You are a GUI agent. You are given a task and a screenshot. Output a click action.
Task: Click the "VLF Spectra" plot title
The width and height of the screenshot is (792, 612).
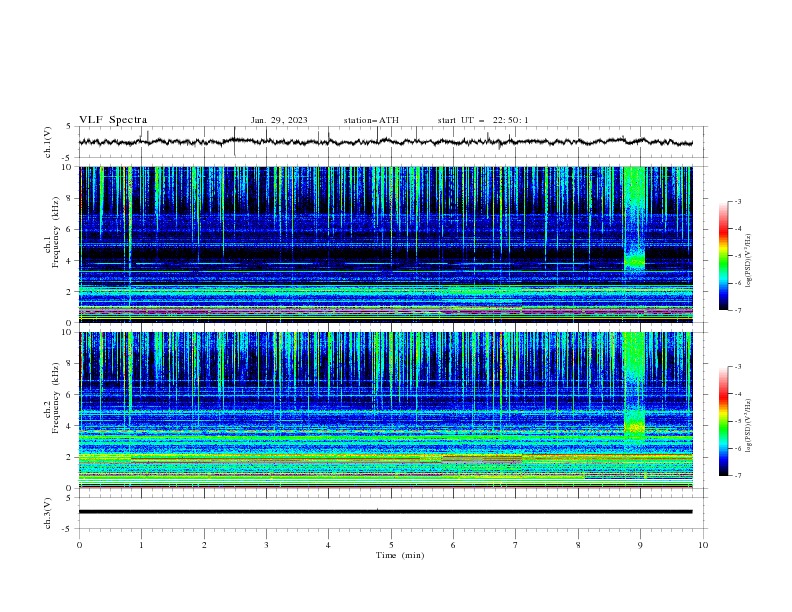[113, 120]
